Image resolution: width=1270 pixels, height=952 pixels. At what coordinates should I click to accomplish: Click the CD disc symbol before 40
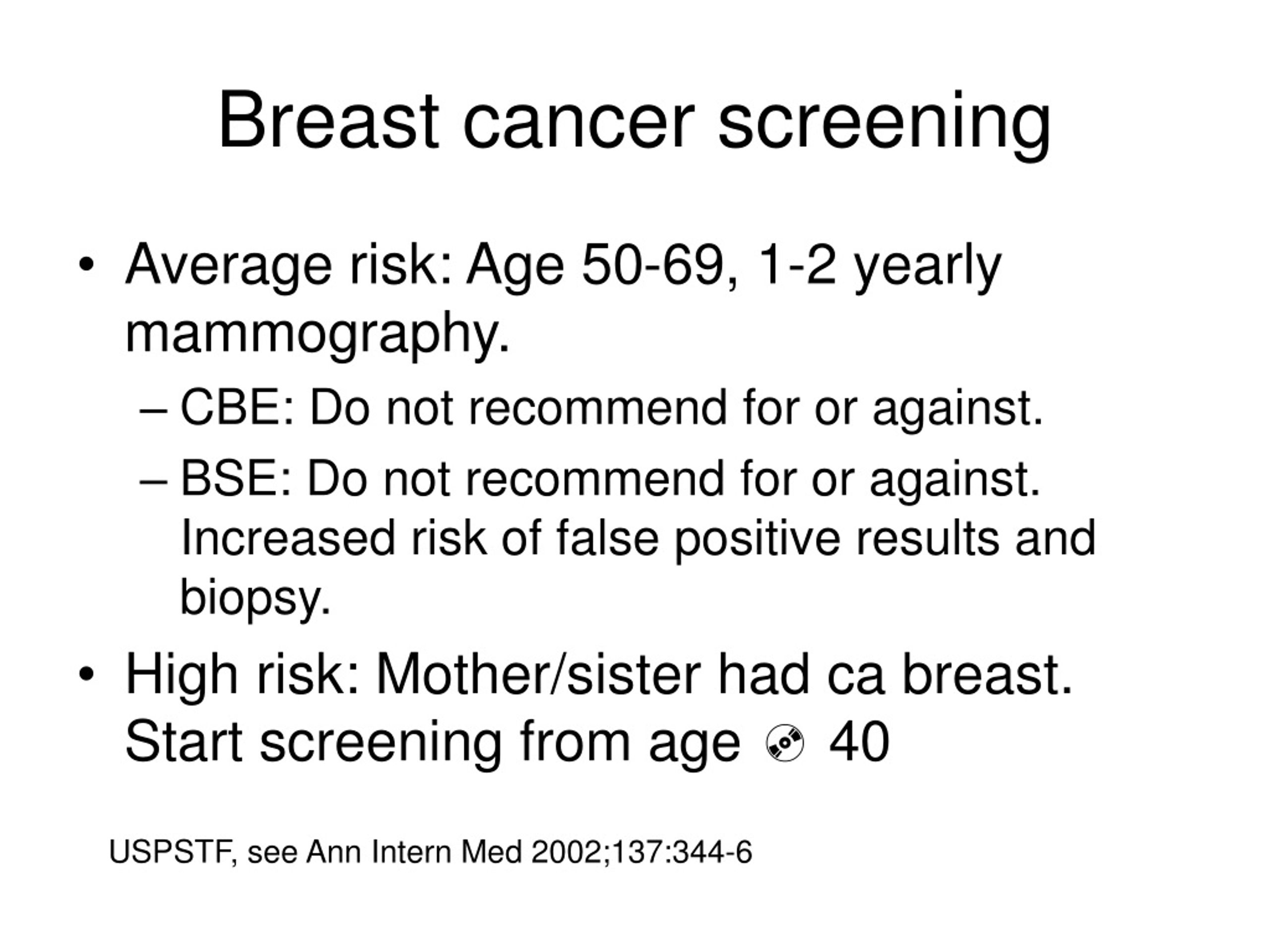coord(785,744)
